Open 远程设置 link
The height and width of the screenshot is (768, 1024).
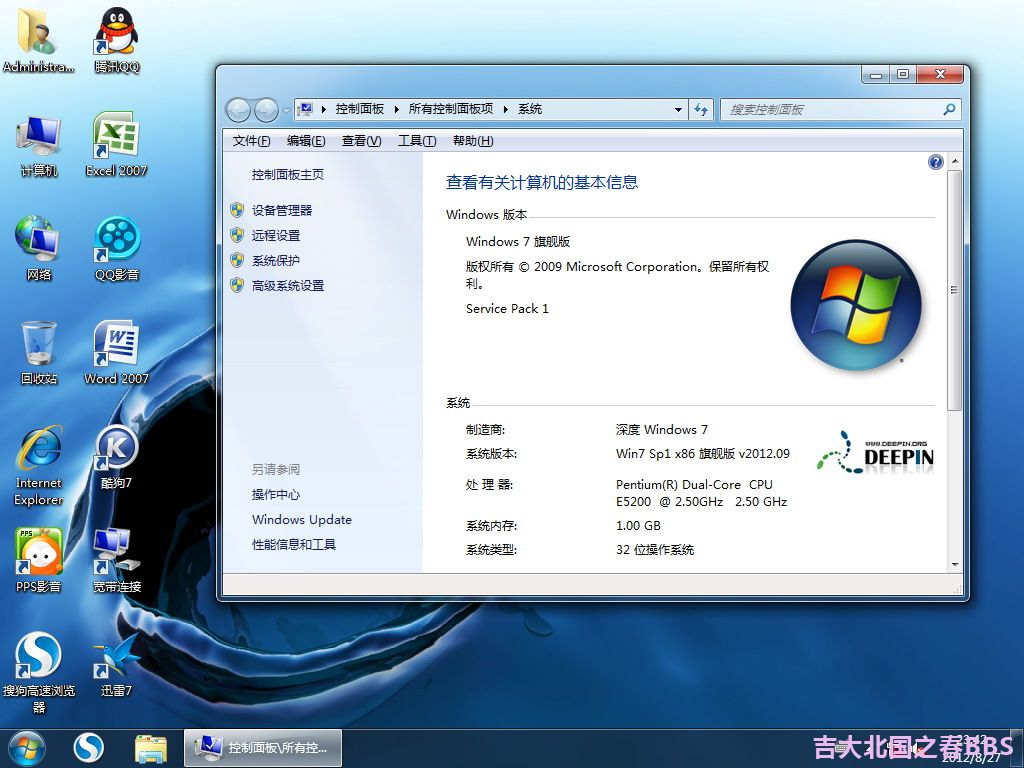click(x=276, y=235)
